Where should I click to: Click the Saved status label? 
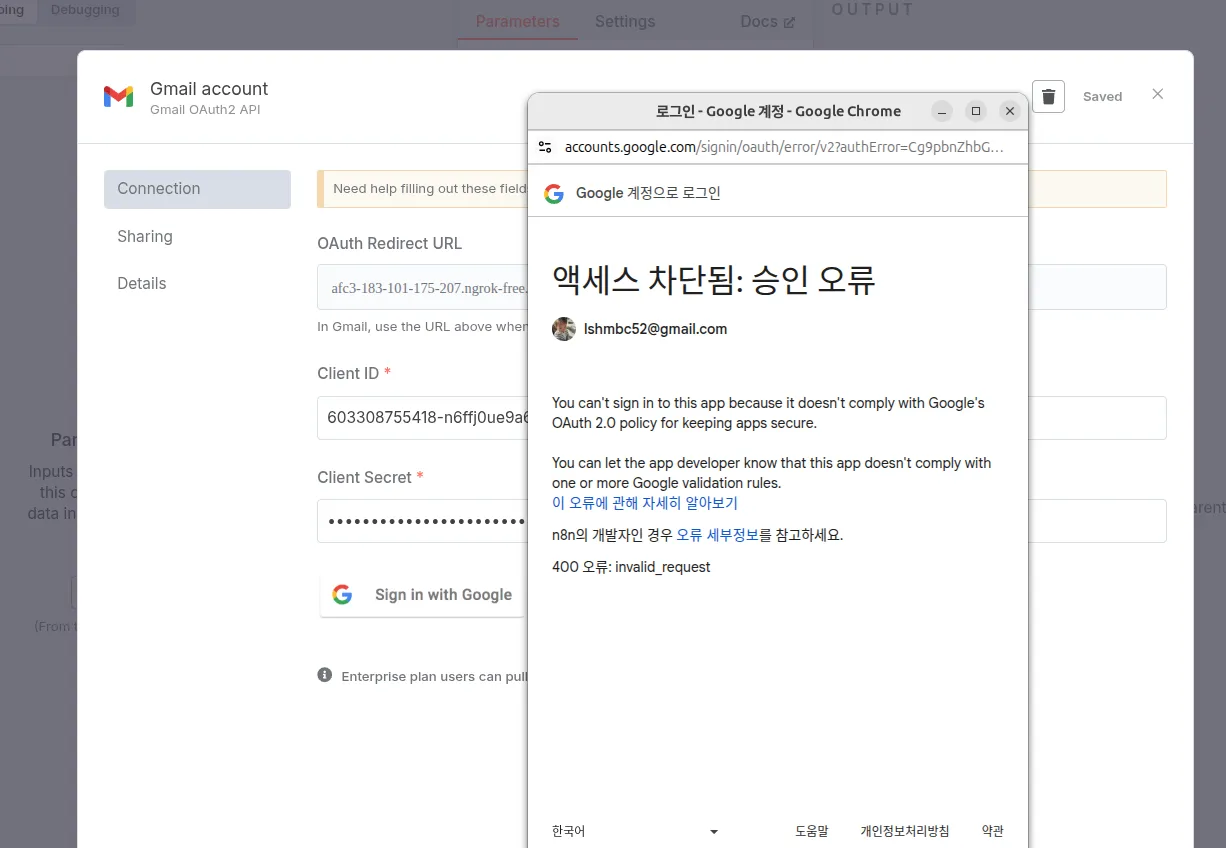[x=1102, y=97]
